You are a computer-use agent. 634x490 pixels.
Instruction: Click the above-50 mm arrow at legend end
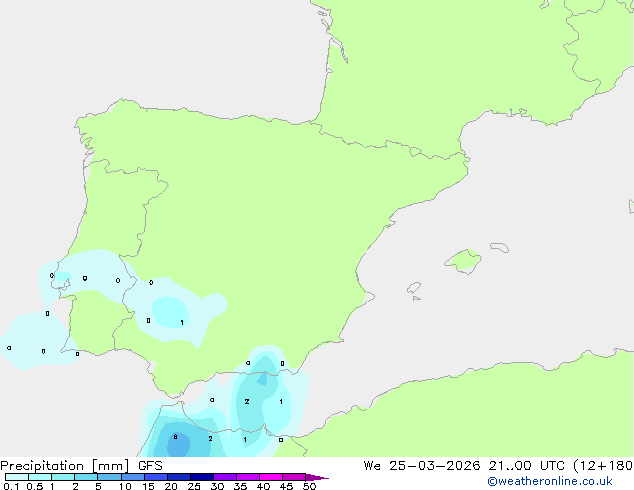tap(317, 477)
